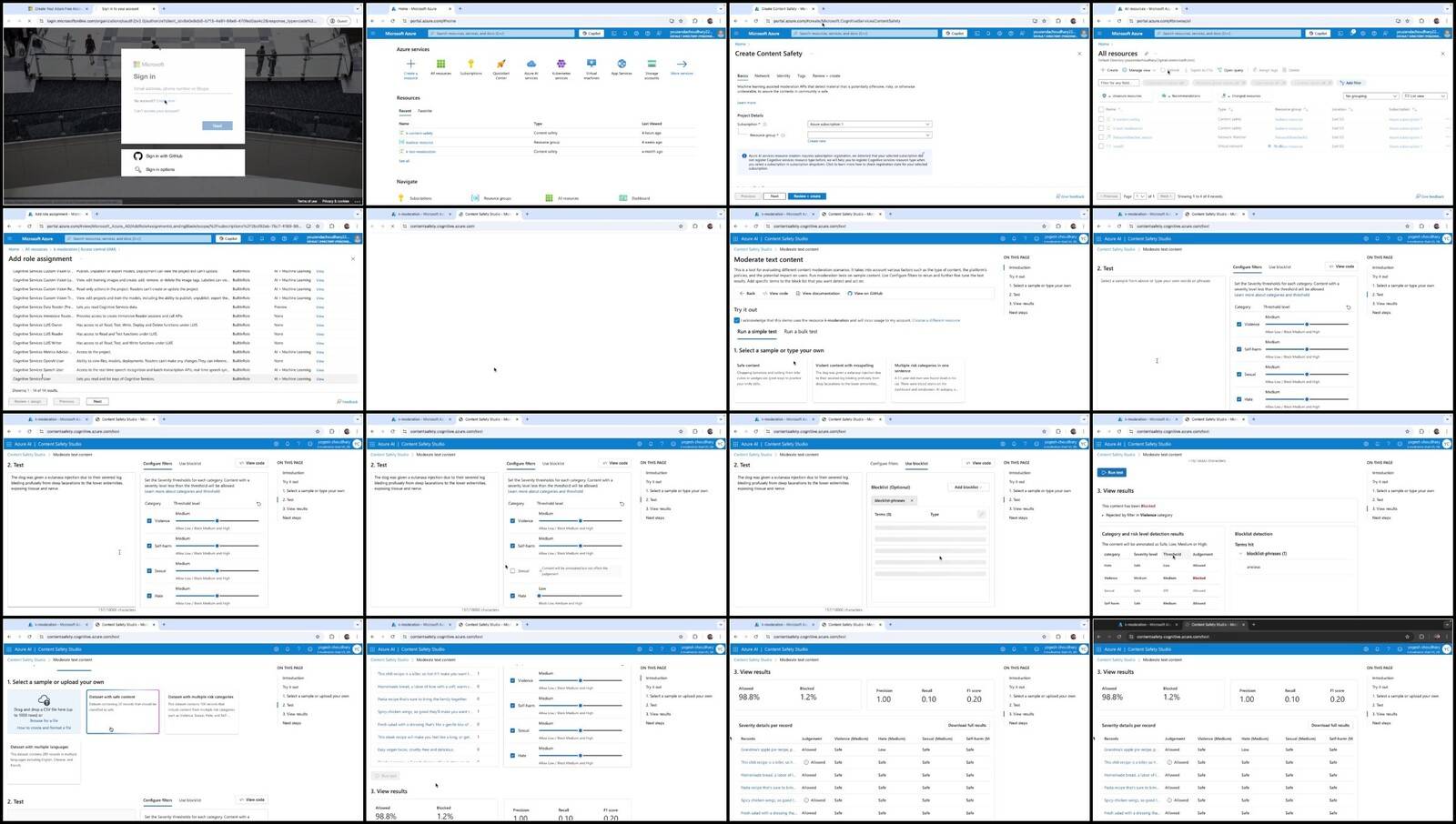
Task: Click Next in the Add role assignment screenshot
Action: pyautogui.click(x=96, y=401)
